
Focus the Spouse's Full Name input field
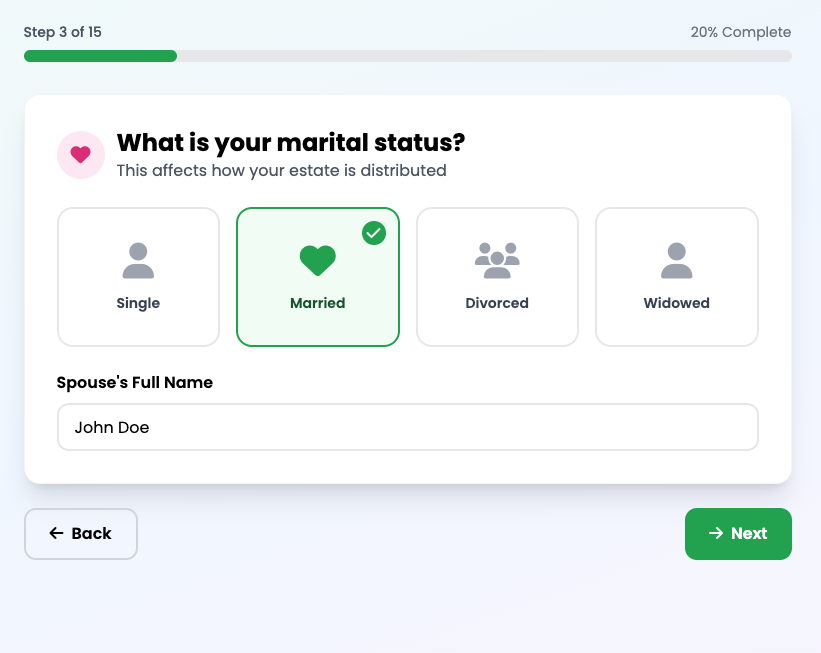pyautogui.click(x=408, y=427)
